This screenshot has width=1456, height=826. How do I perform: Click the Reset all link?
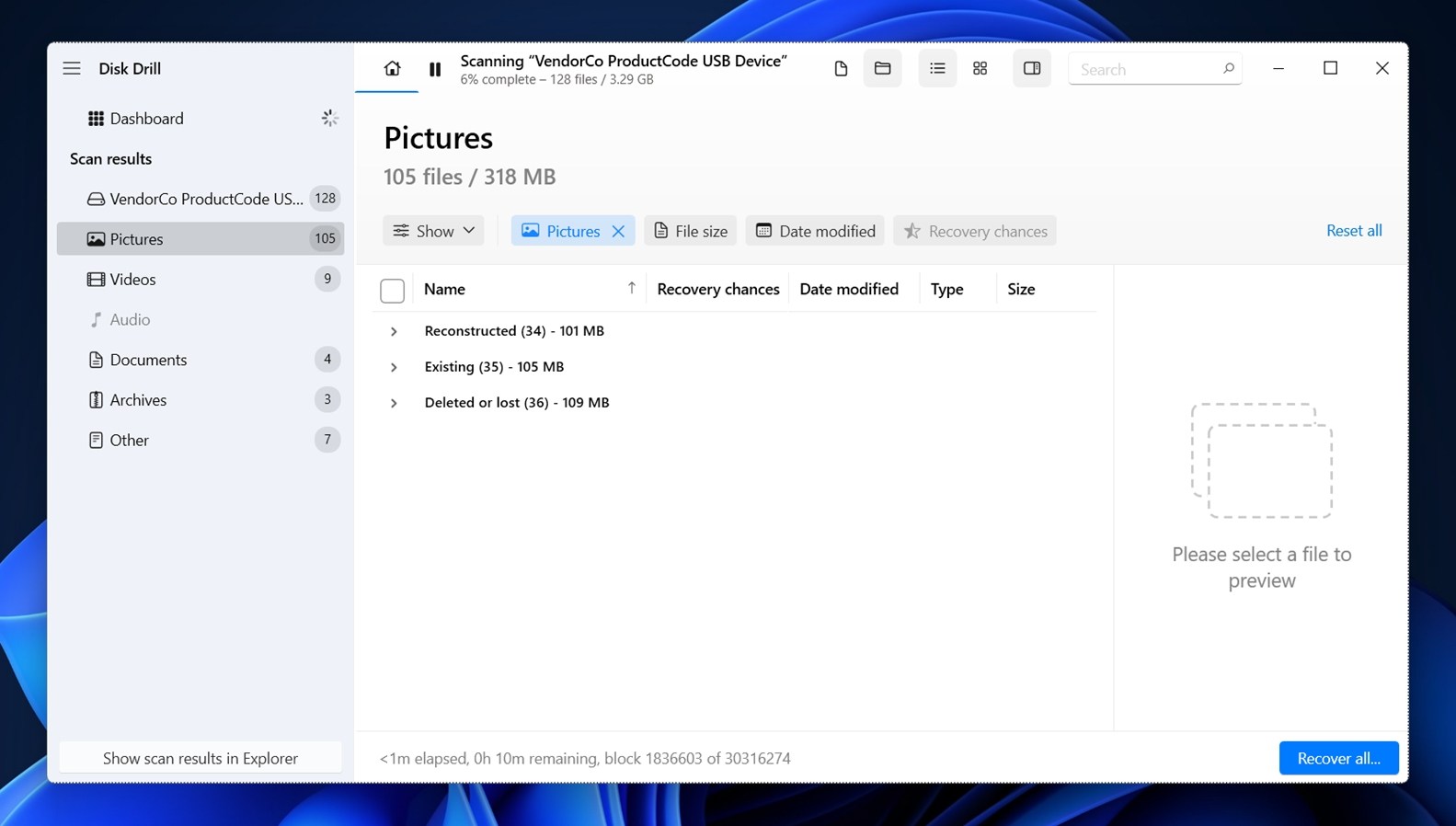pyautogui.click(x=1353, y=231)
